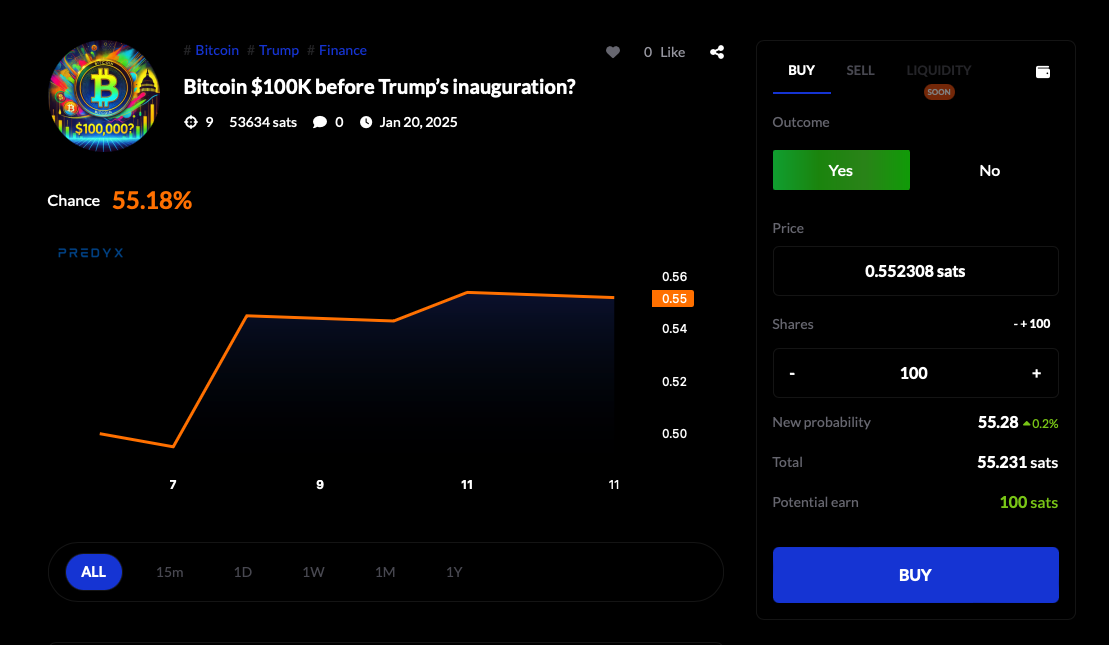Click the x-axis label 9
The height and width of the screenshot is (645, 1109).
320,484
